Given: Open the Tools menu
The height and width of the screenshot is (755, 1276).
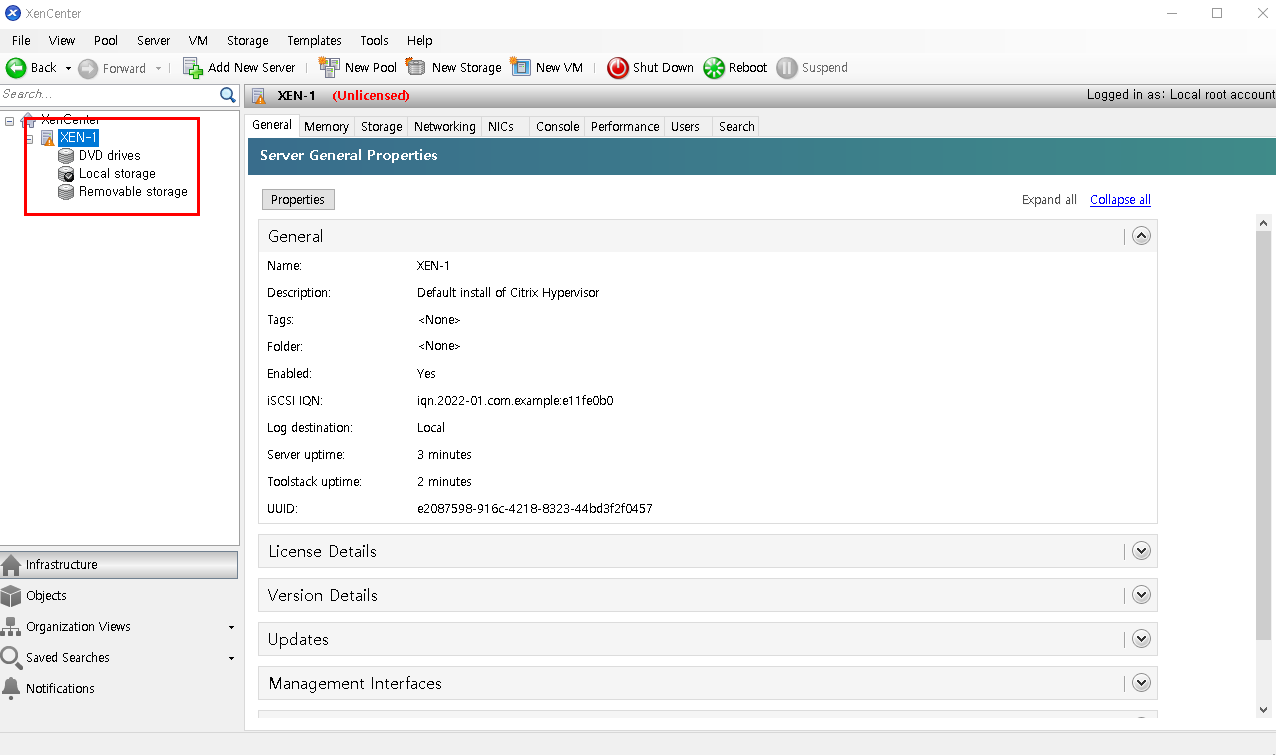Looking at the screenshot, I should coord(375,41).
